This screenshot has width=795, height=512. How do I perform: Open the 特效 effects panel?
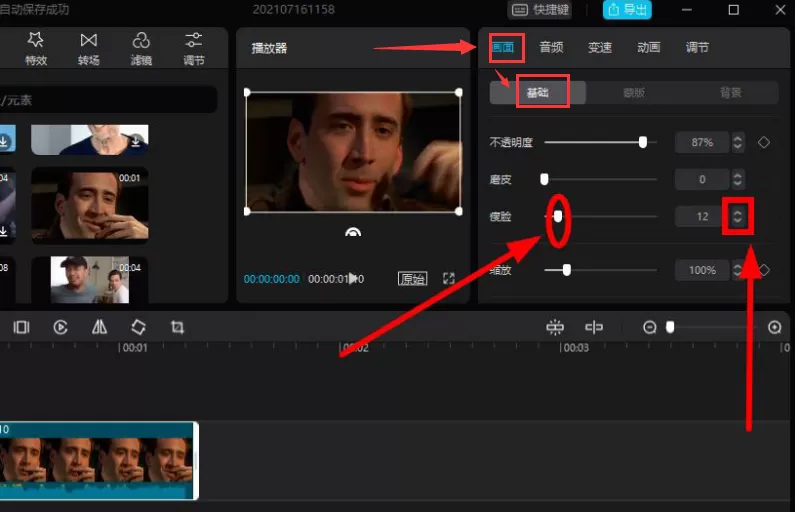point(36,49)
